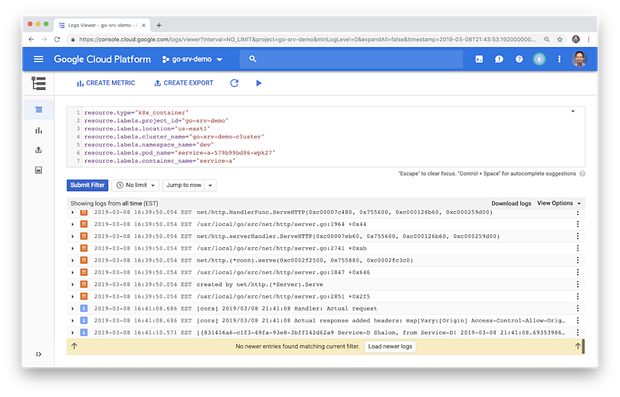Click CREATE METRIC
Screen dimensions: 620x397
point(106,83)
